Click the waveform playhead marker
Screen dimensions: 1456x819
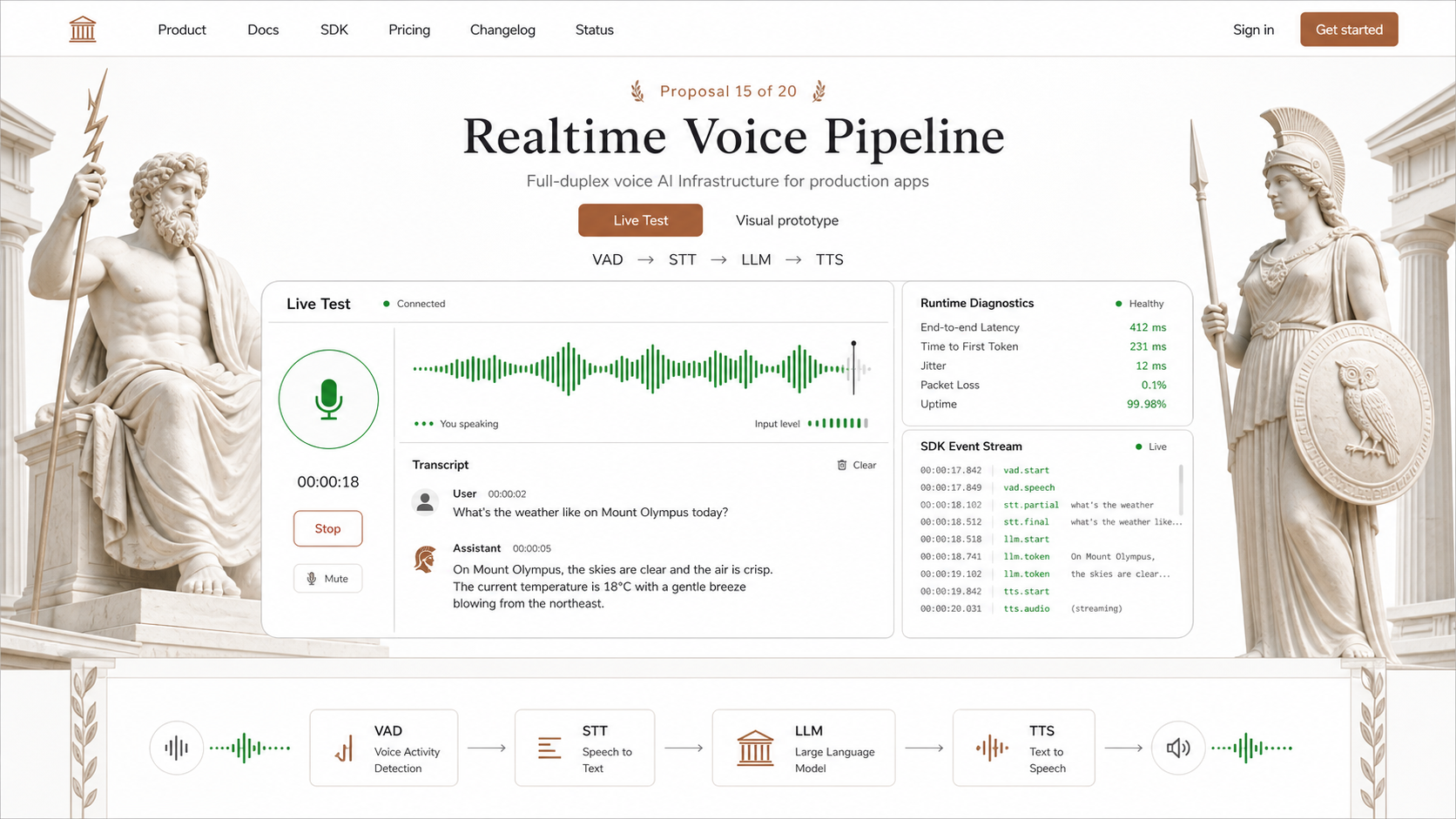coord(853,368)
